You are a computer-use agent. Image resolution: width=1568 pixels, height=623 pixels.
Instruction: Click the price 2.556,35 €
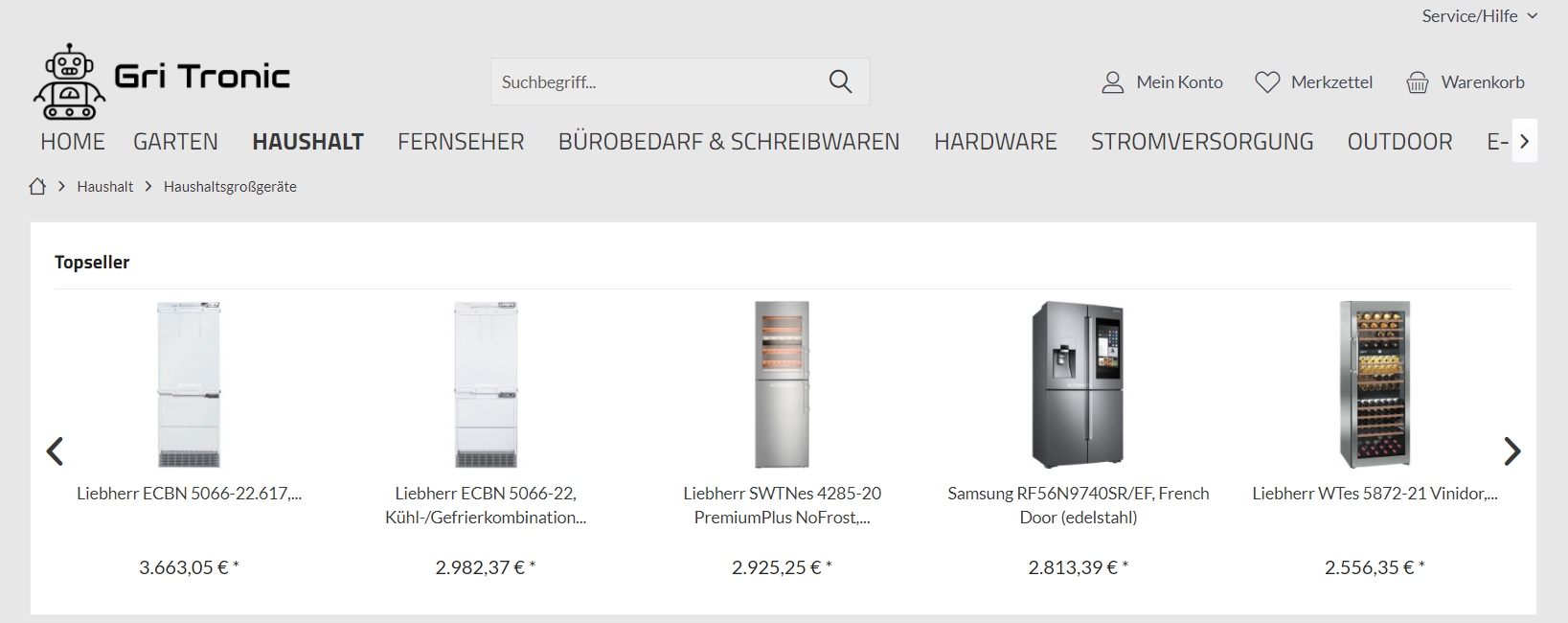click(x=1375, y=567)
